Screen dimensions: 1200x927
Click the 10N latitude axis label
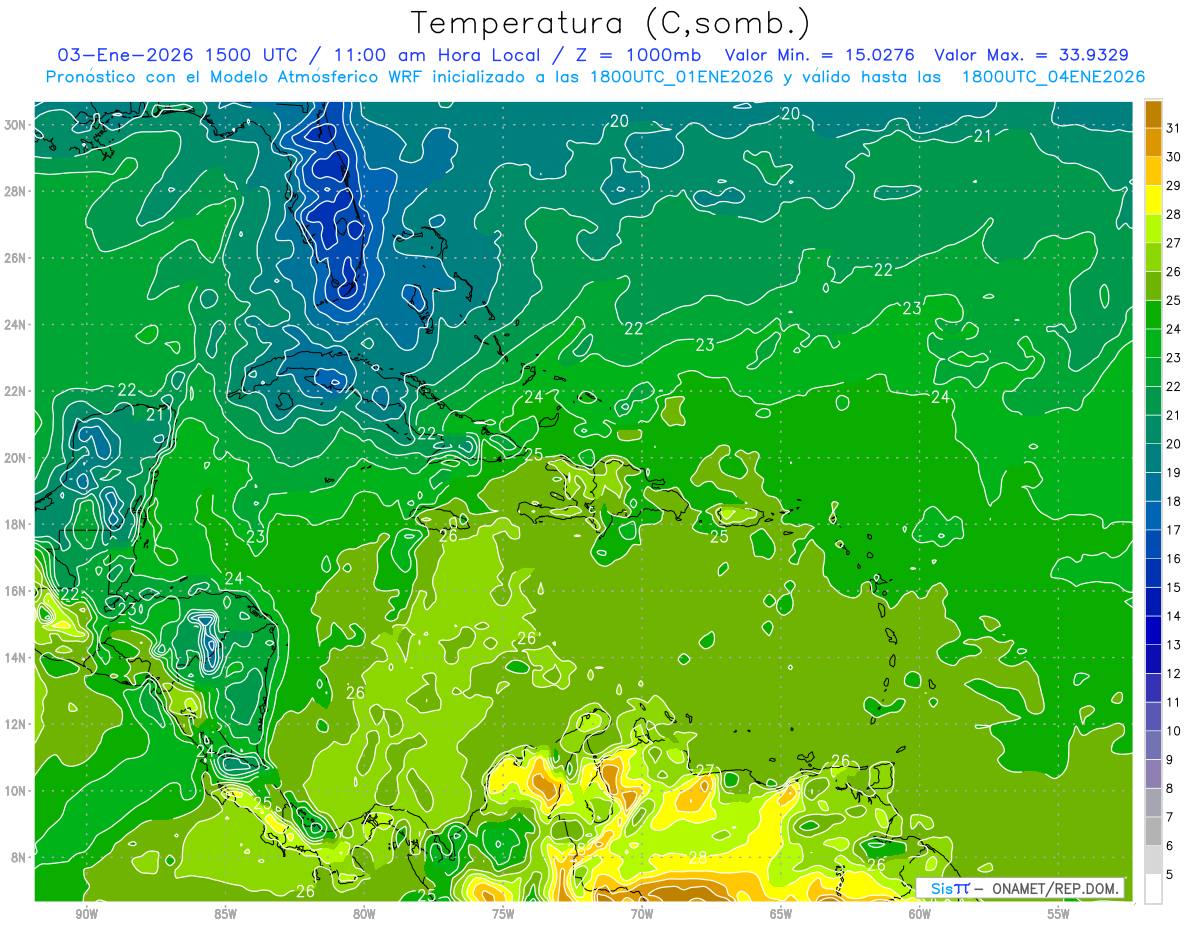(x=17, y=791)
